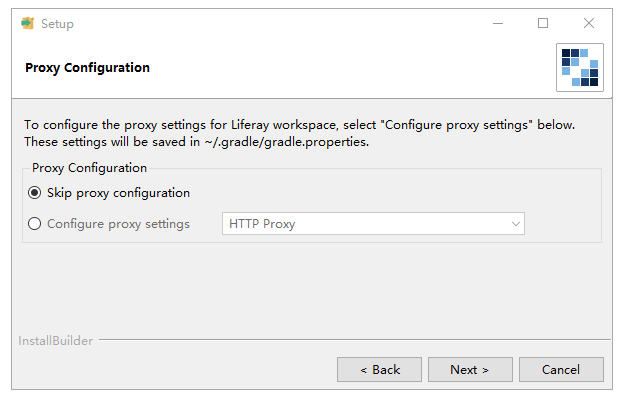Enable the Configure proxy settings radio button
Image resolution: width=626 pixels, height=400 pixels.
[x=35, y=224]
